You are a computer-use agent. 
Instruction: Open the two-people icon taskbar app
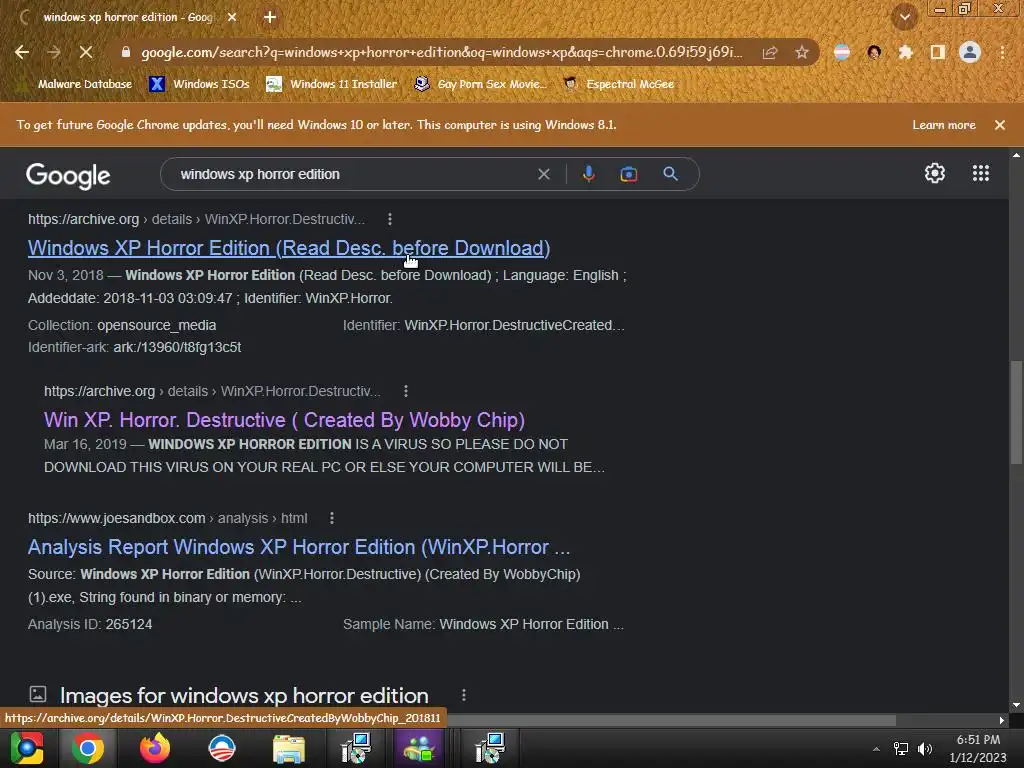click(419, 748)
